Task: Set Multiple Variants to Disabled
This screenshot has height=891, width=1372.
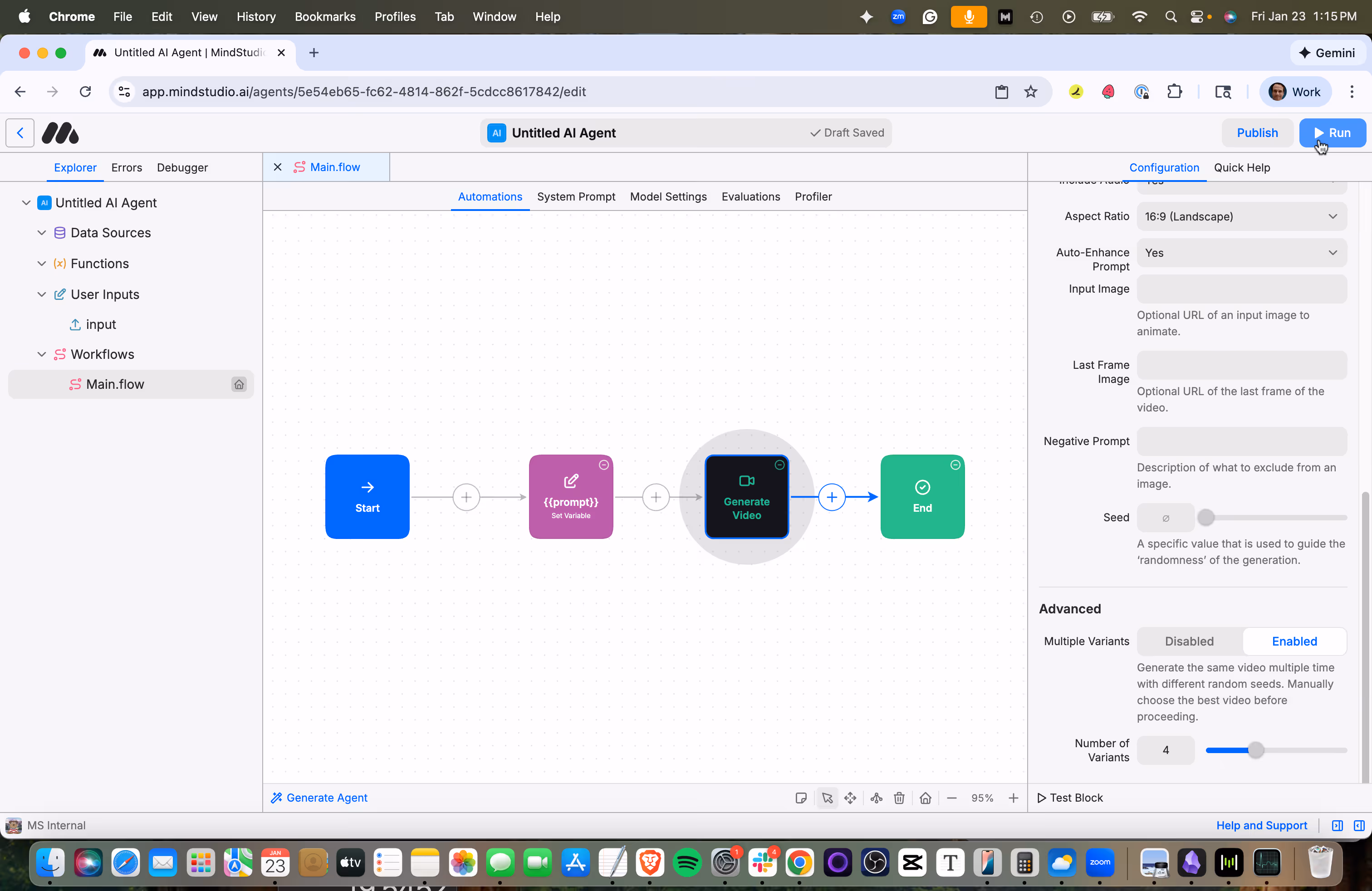Action: 1189,641
